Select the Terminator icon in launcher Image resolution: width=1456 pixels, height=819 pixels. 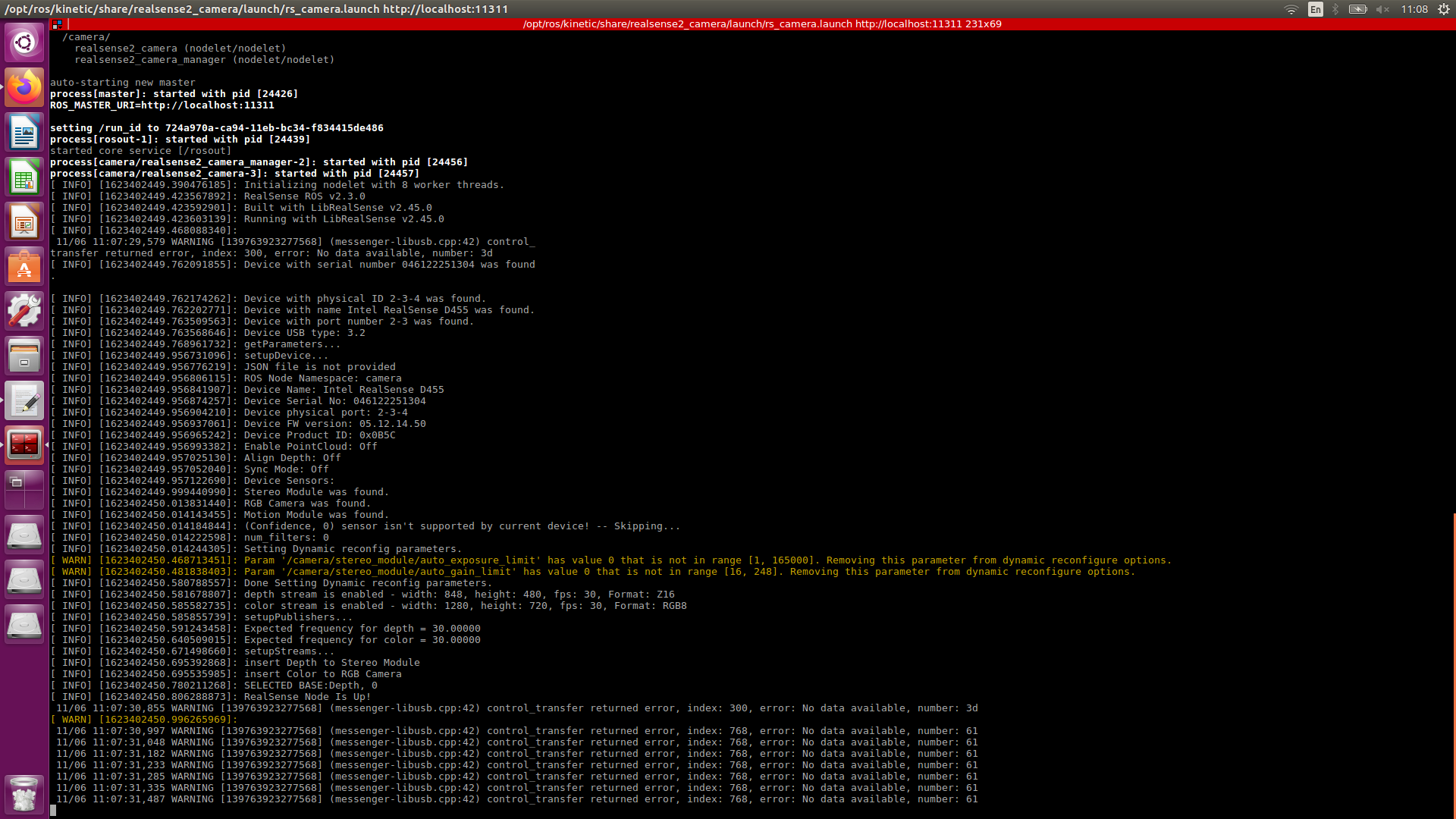(x=24, y=445)
